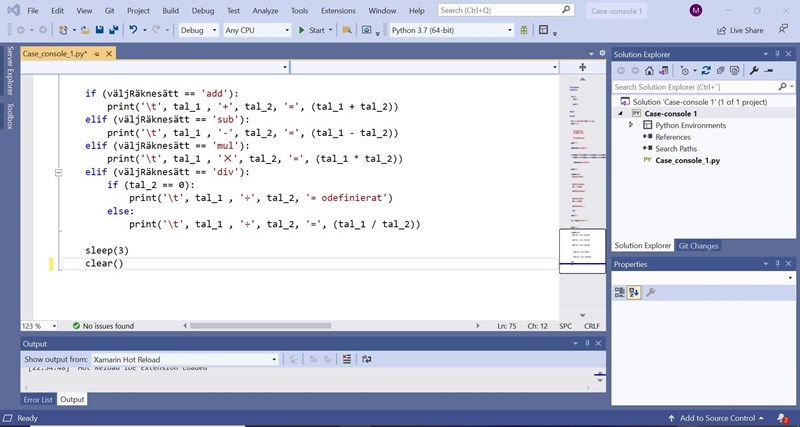
Task: Open Properties wrench icon in Solution Explorer toolbar
Action: [x=754, y=71]
